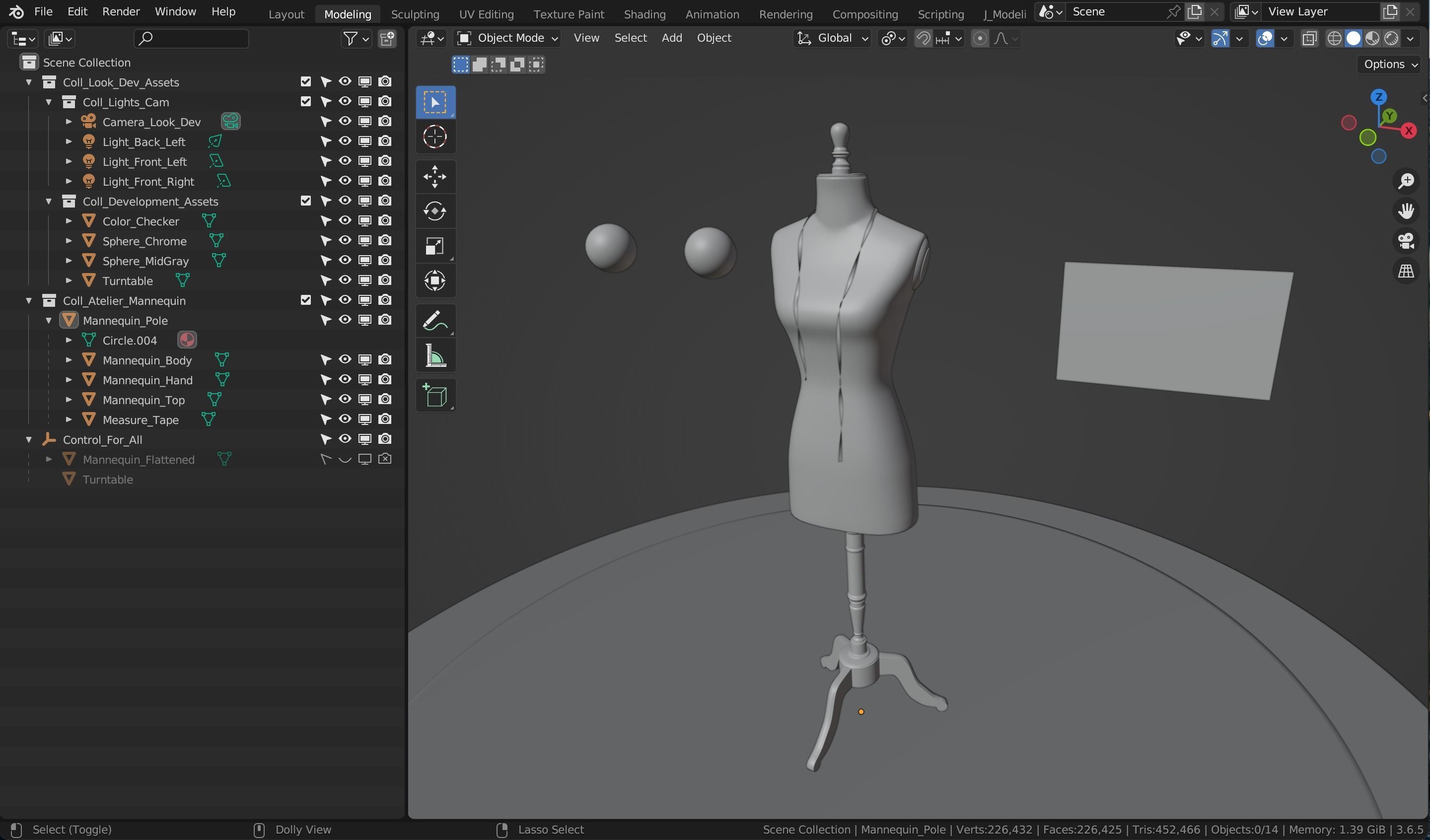Activate the Scale tool

435,246
